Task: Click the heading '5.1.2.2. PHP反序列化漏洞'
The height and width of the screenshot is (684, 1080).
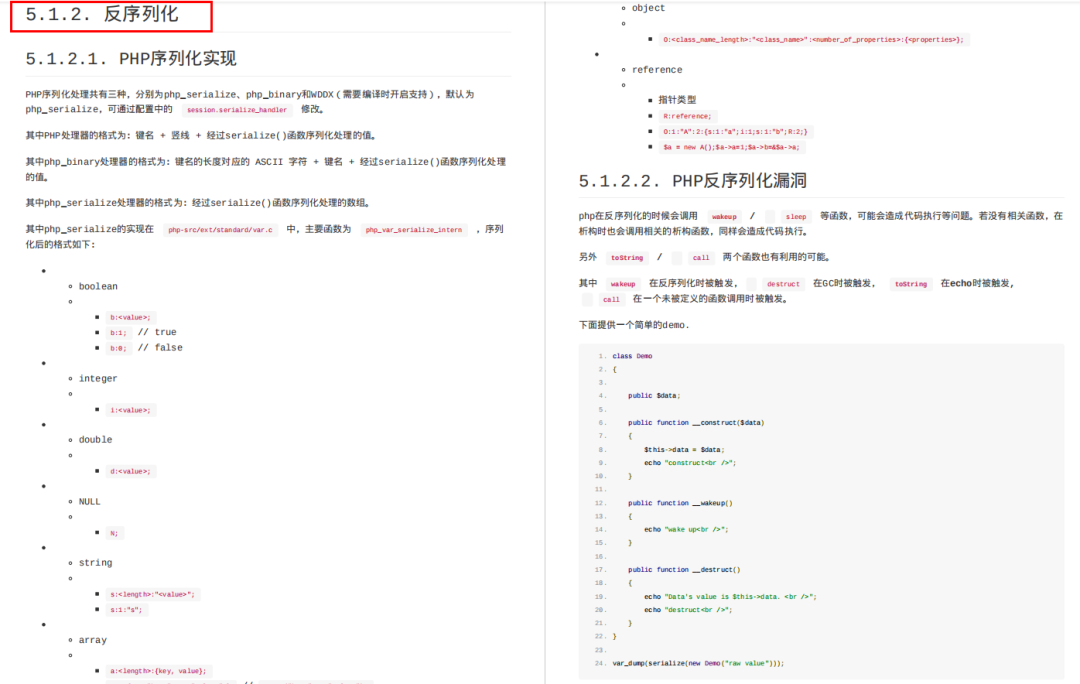Action: (692, 181)
